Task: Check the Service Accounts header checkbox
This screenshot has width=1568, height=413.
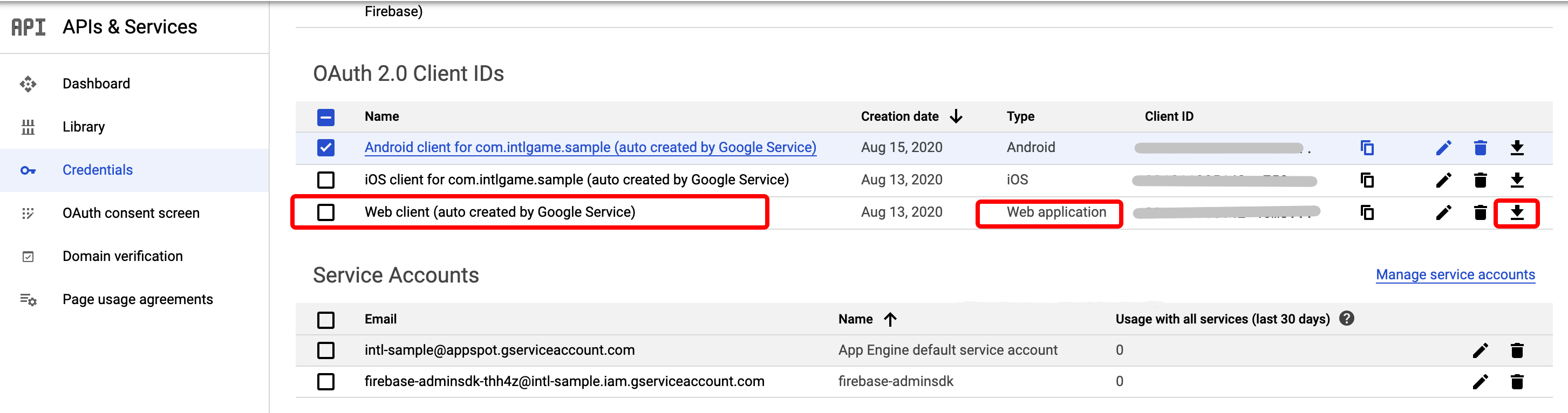Action: click(326, 320)
